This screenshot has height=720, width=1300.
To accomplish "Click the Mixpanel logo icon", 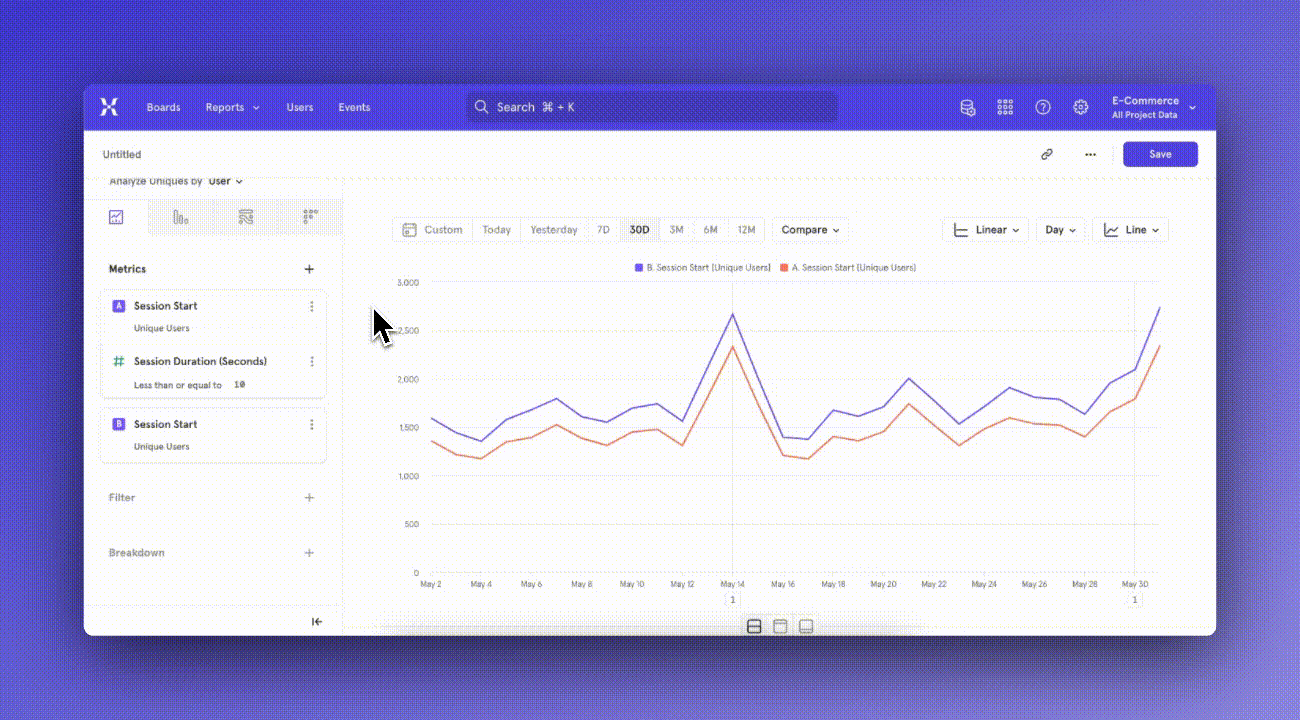I will tap(109, 107).
